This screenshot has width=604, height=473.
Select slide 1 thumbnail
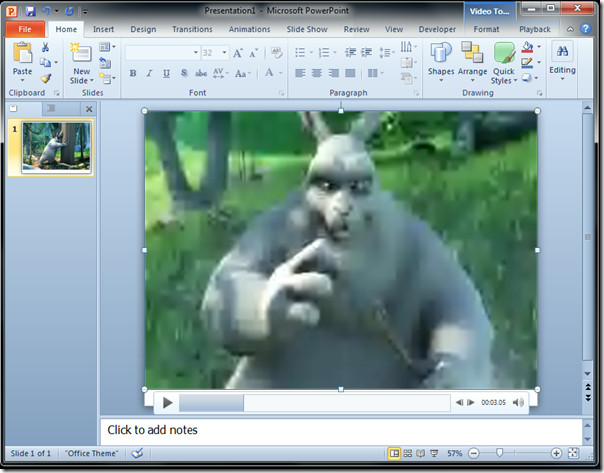(x=56, y=147)
